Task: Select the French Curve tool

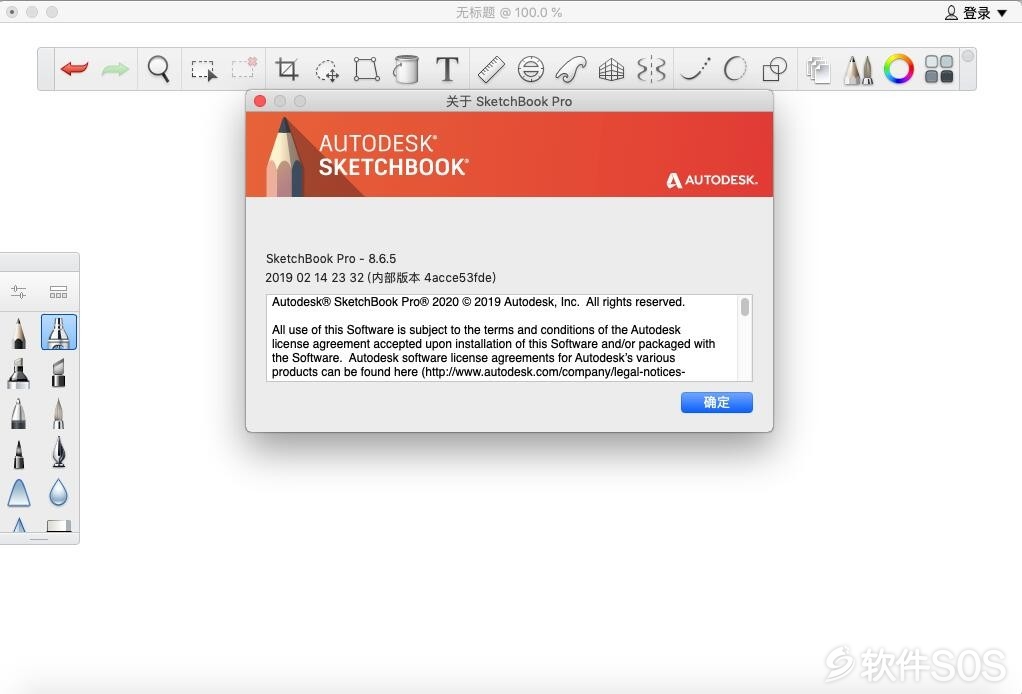Action: pyautogui.click(x=571, y=69)
